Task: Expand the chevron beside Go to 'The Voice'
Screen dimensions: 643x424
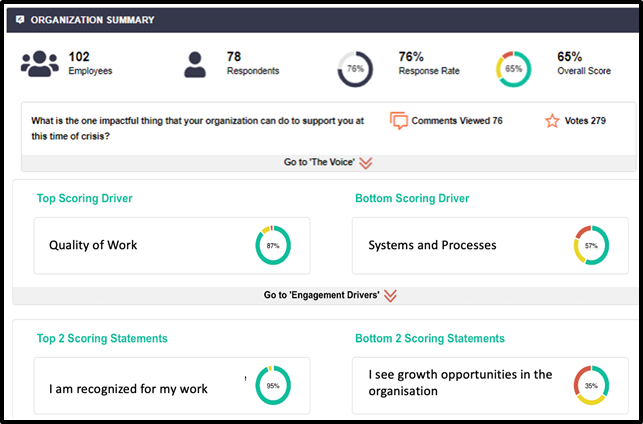Action: [365, 163]
